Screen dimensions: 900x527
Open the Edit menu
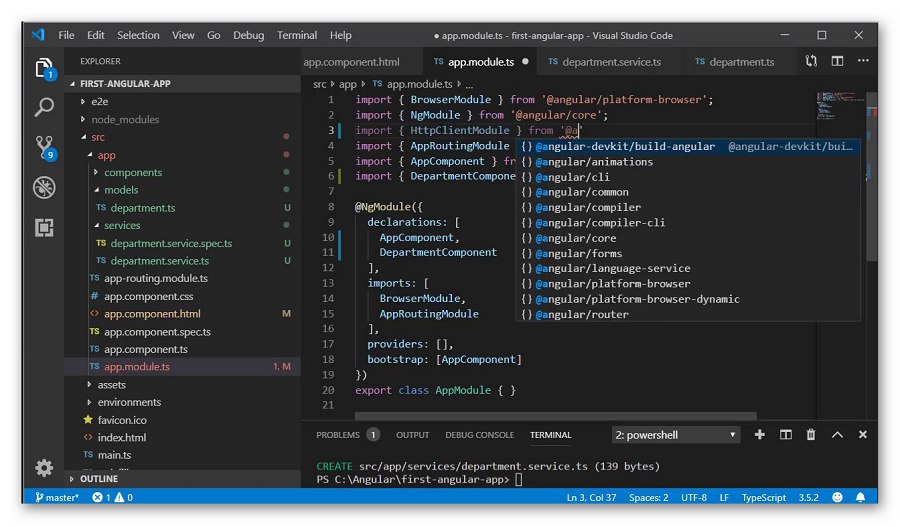[95, 35]
